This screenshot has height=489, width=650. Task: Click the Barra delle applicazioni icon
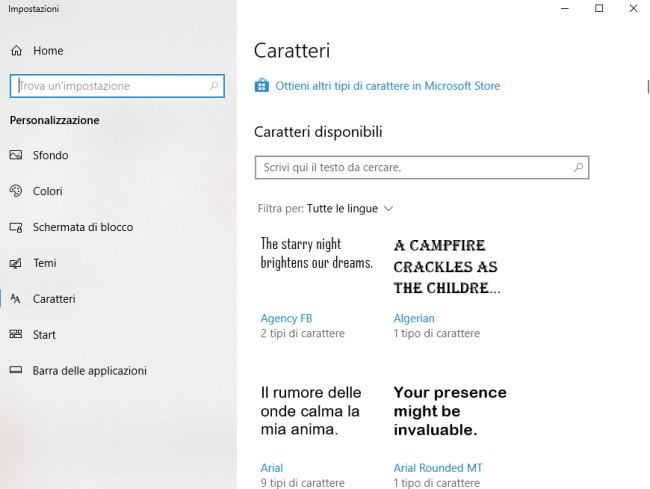pyautogui.click(x=16, y=370)
